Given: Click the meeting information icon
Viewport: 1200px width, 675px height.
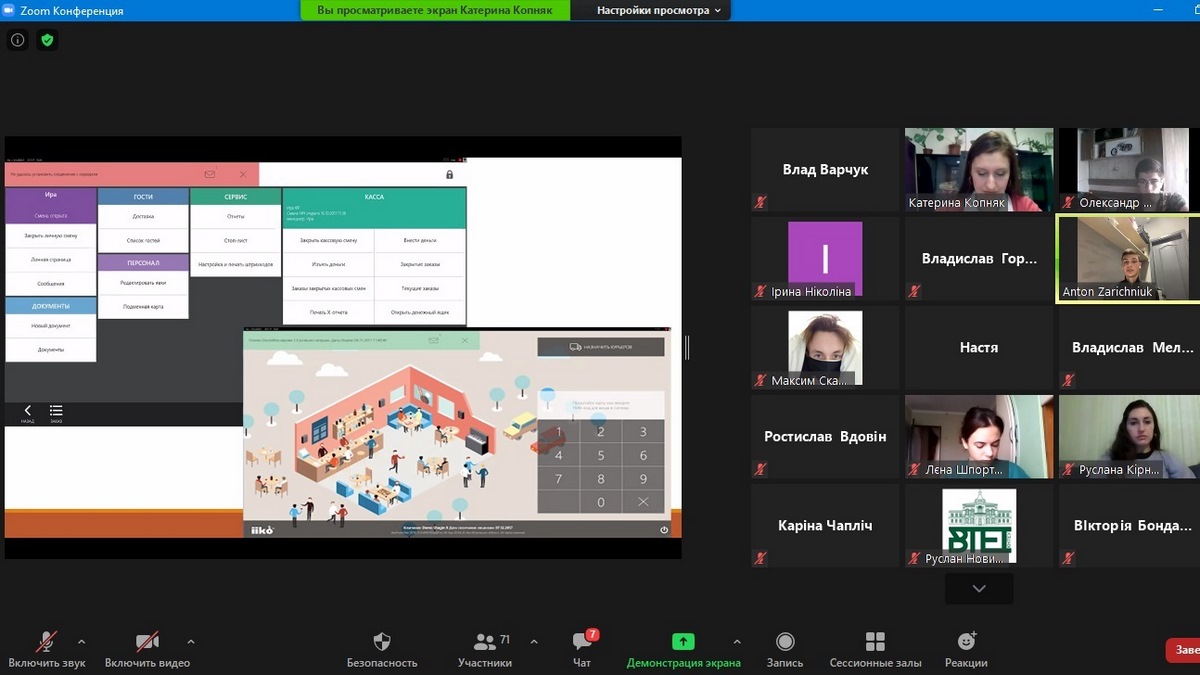Looking at the screenshot, I should pyautogui.click(x=17, y=40).
